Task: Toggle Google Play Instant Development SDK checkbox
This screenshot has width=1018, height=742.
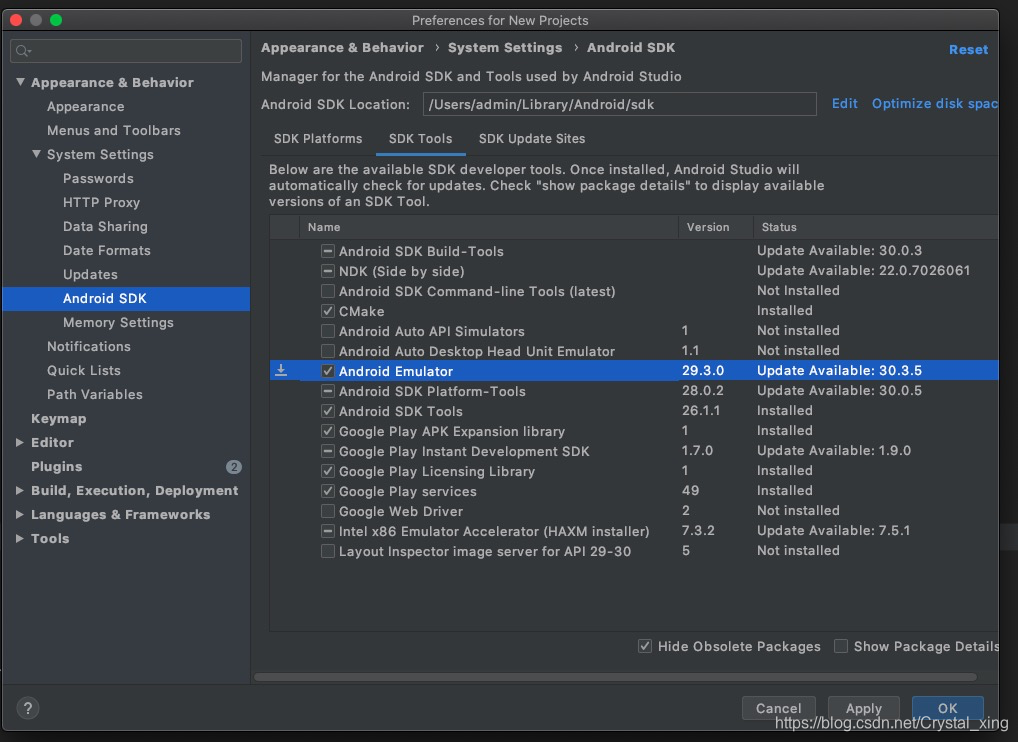Action: pos(328,451)
